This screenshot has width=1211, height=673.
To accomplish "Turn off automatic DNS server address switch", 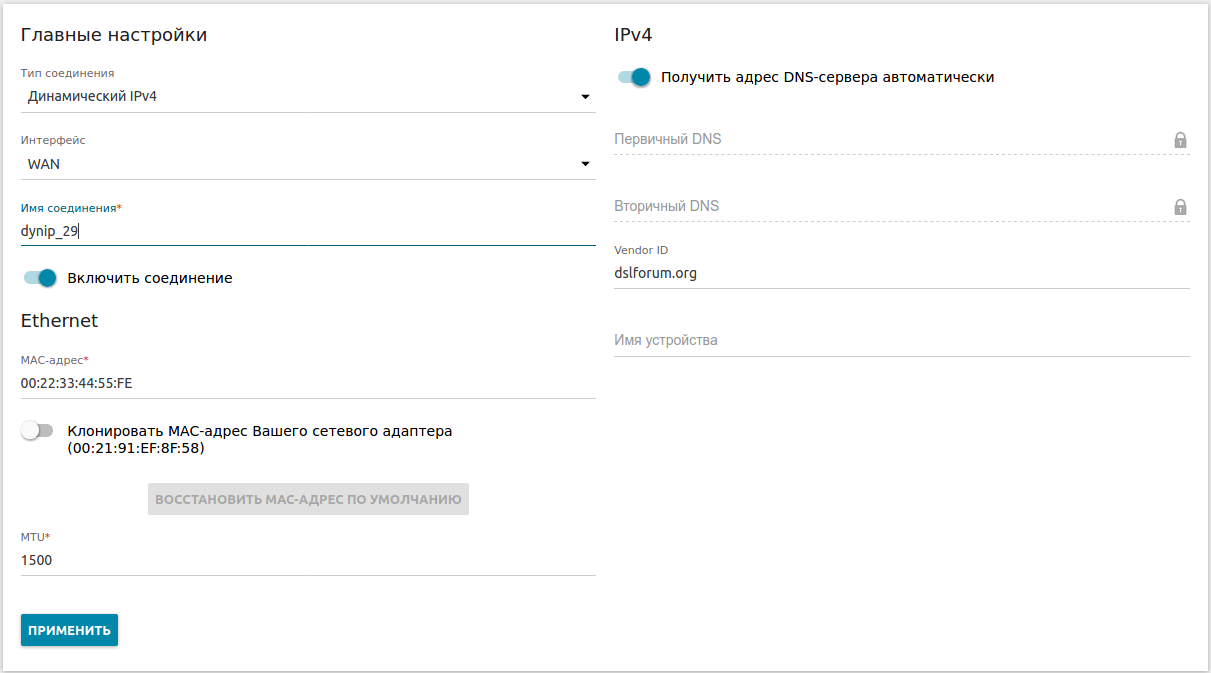I will [634, 77].
